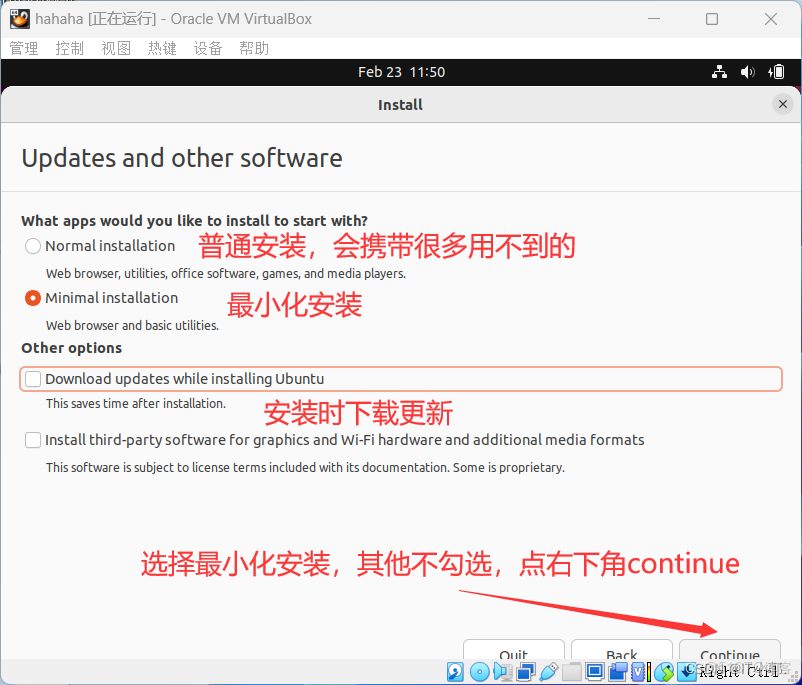
Task: Enable Download updates while installing Ubuntu
Action: point(33,379)
